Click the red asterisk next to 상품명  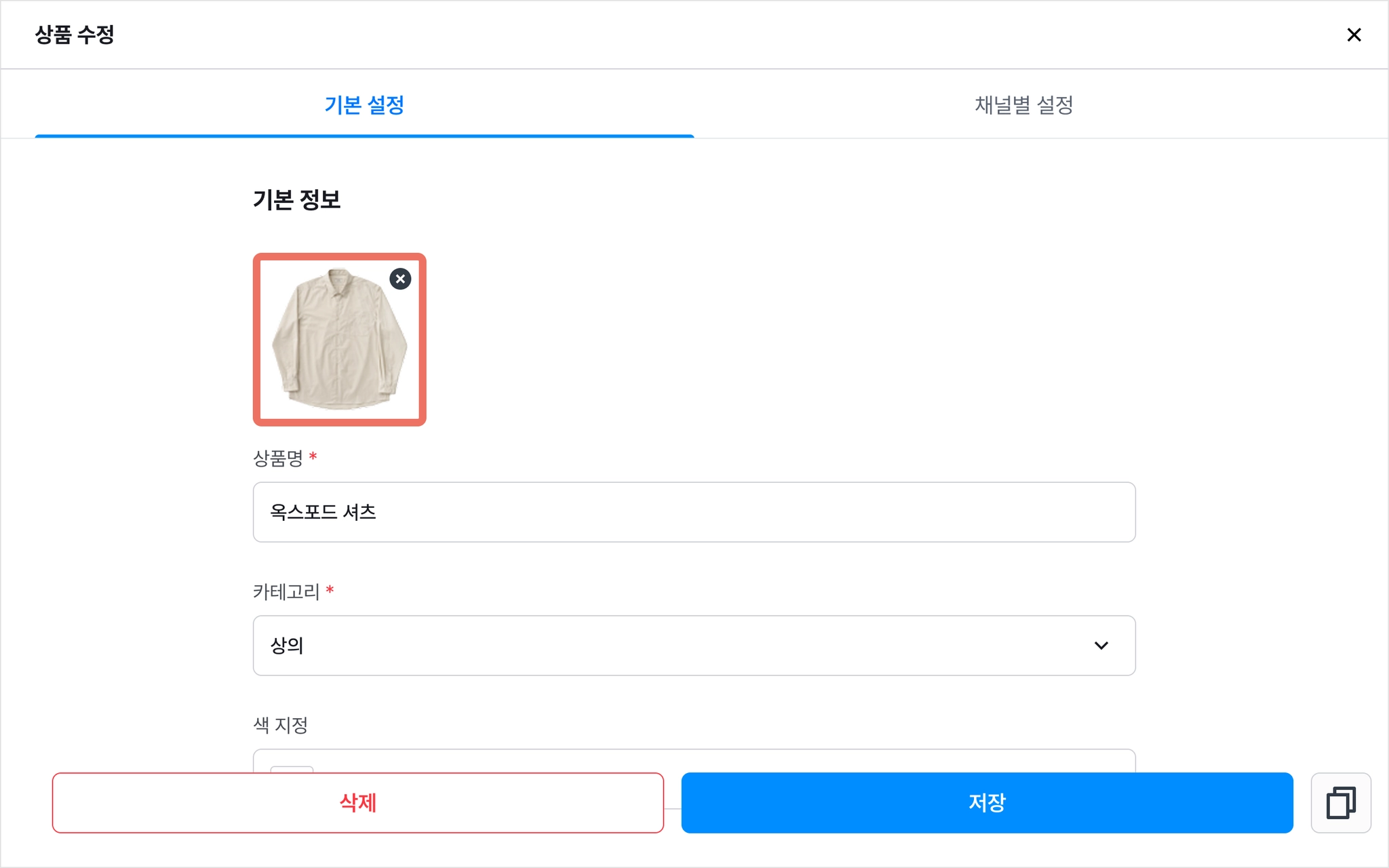coord(313,456)
